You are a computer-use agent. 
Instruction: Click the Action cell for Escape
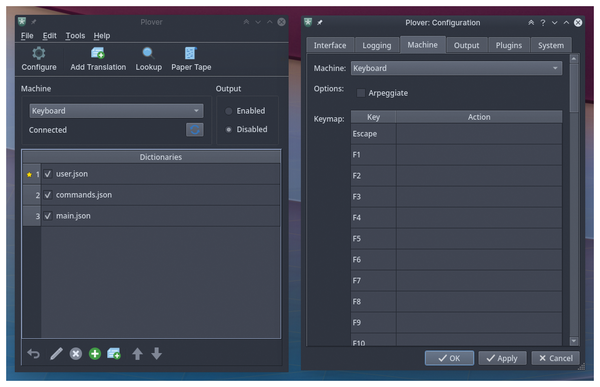[x=479, y=134]
